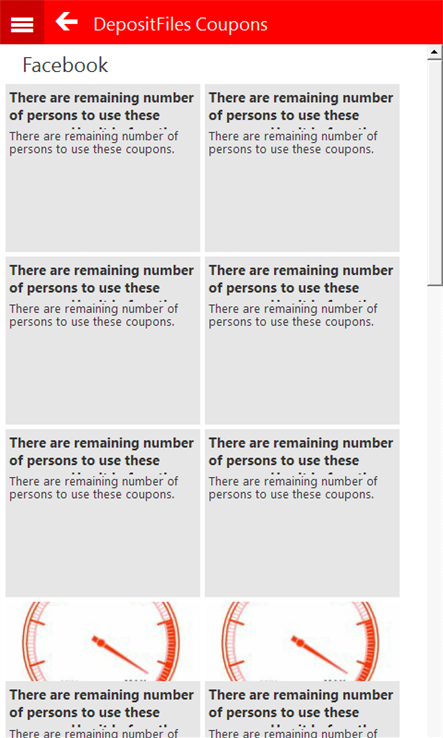The width and height of the screenshot is (443, 738).
Task: Open the hamburger menu
Action: tap(22, 23)
